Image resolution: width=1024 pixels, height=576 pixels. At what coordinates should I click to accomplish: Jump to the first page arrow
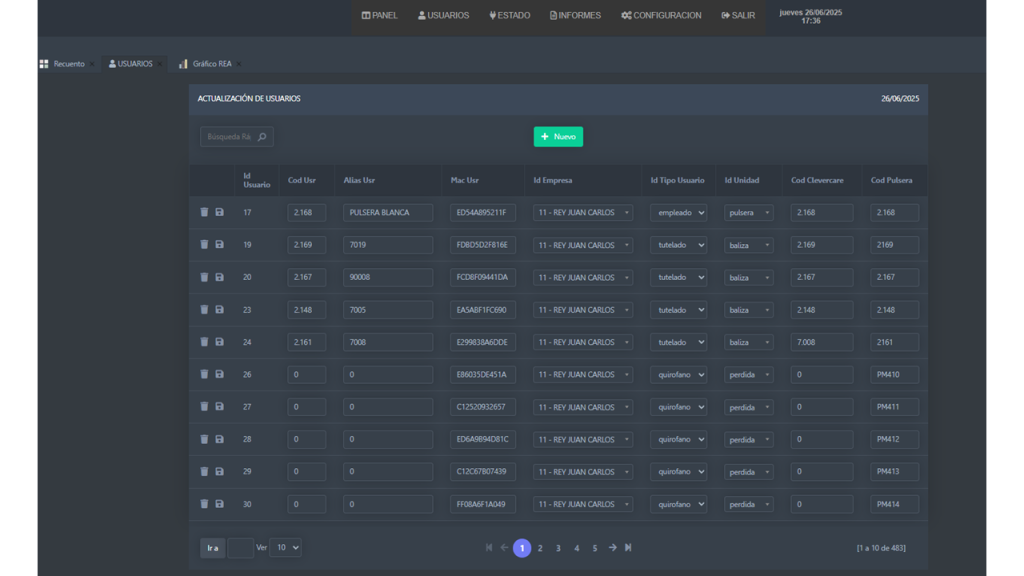click(488, 547)
